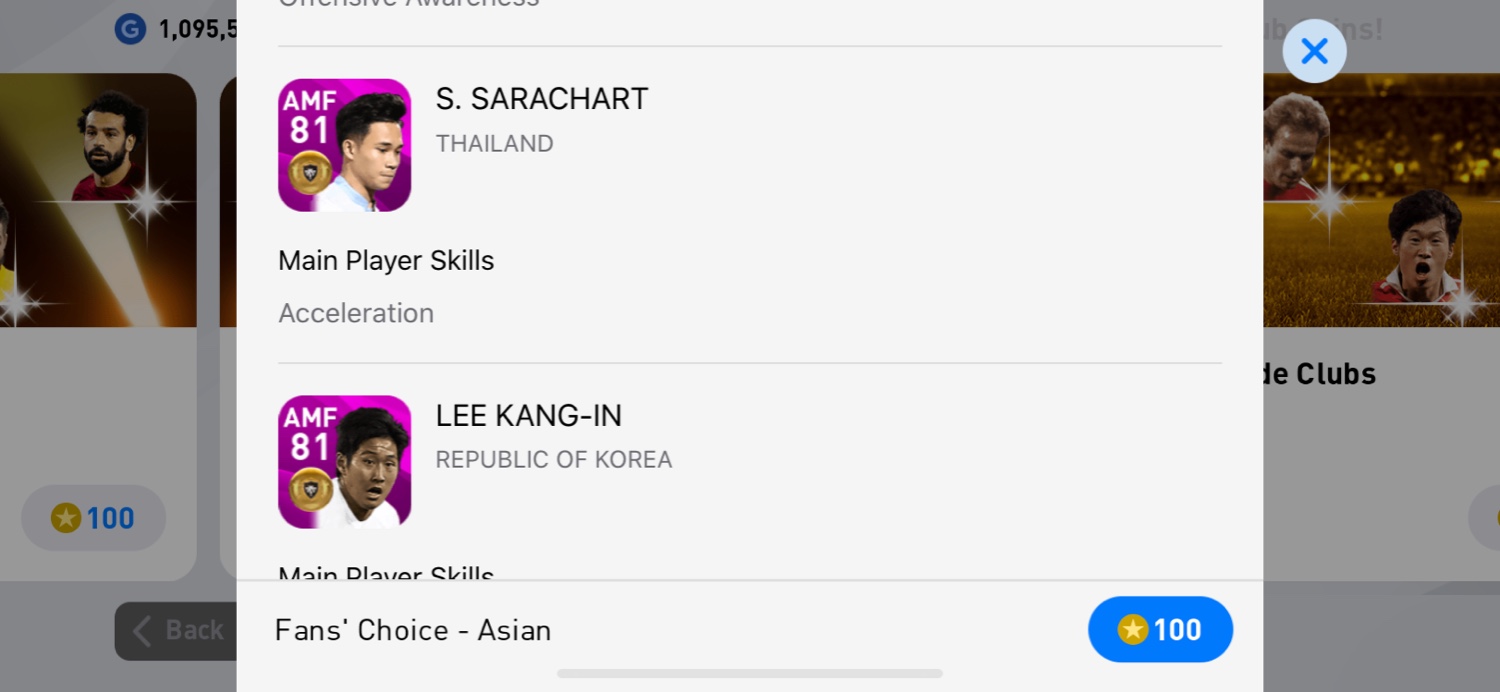Click the GP balance amount 1,095,5
1500x692 pixels.
(x=197, y=30)
